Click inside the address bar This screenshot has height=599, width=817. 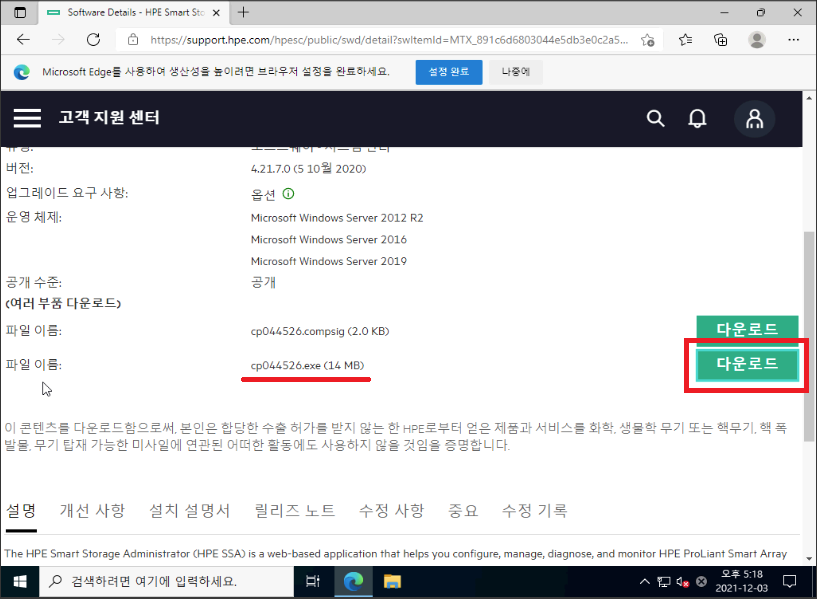(380, 41)
